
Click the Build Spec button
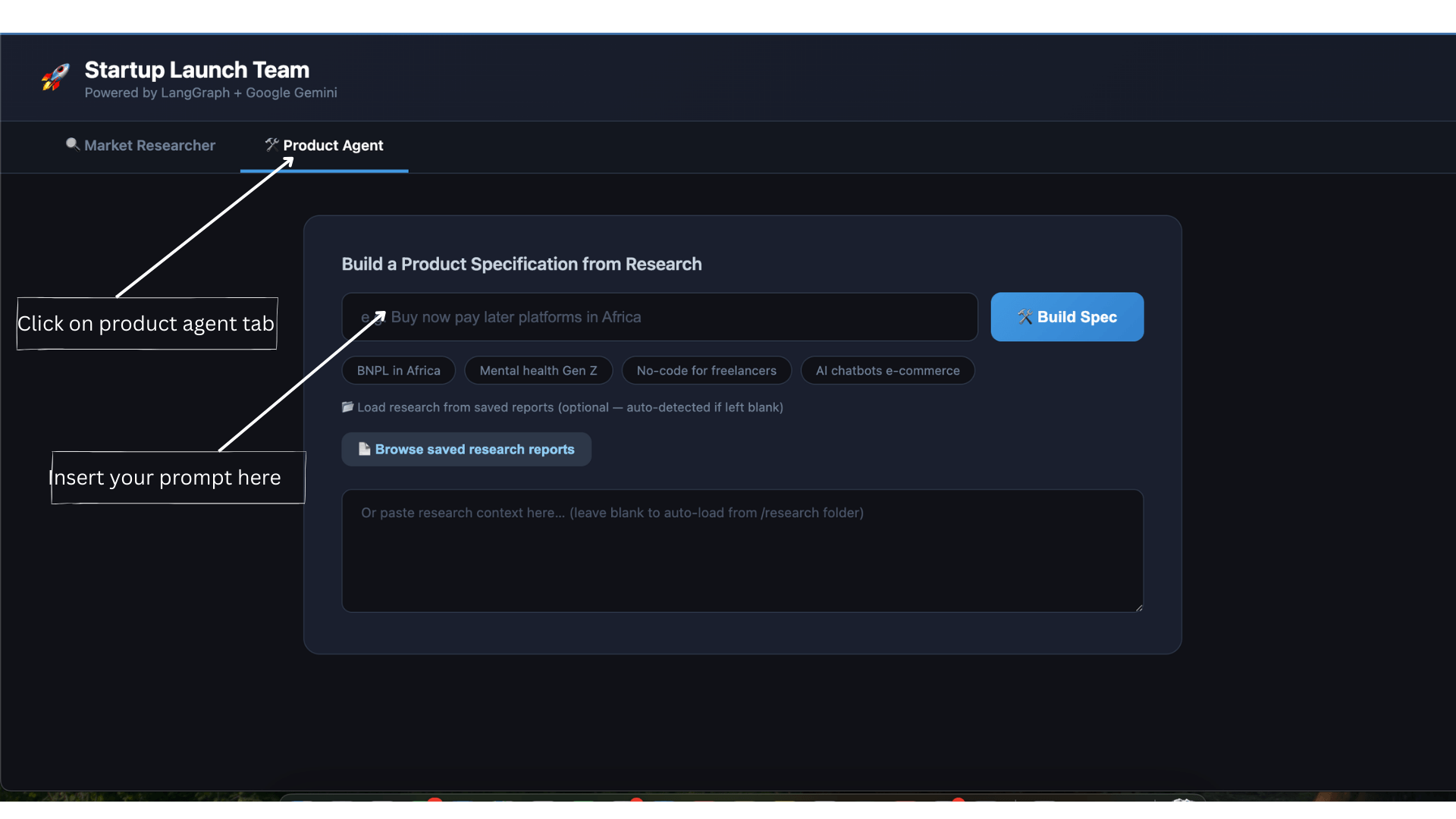(1067, 317)
